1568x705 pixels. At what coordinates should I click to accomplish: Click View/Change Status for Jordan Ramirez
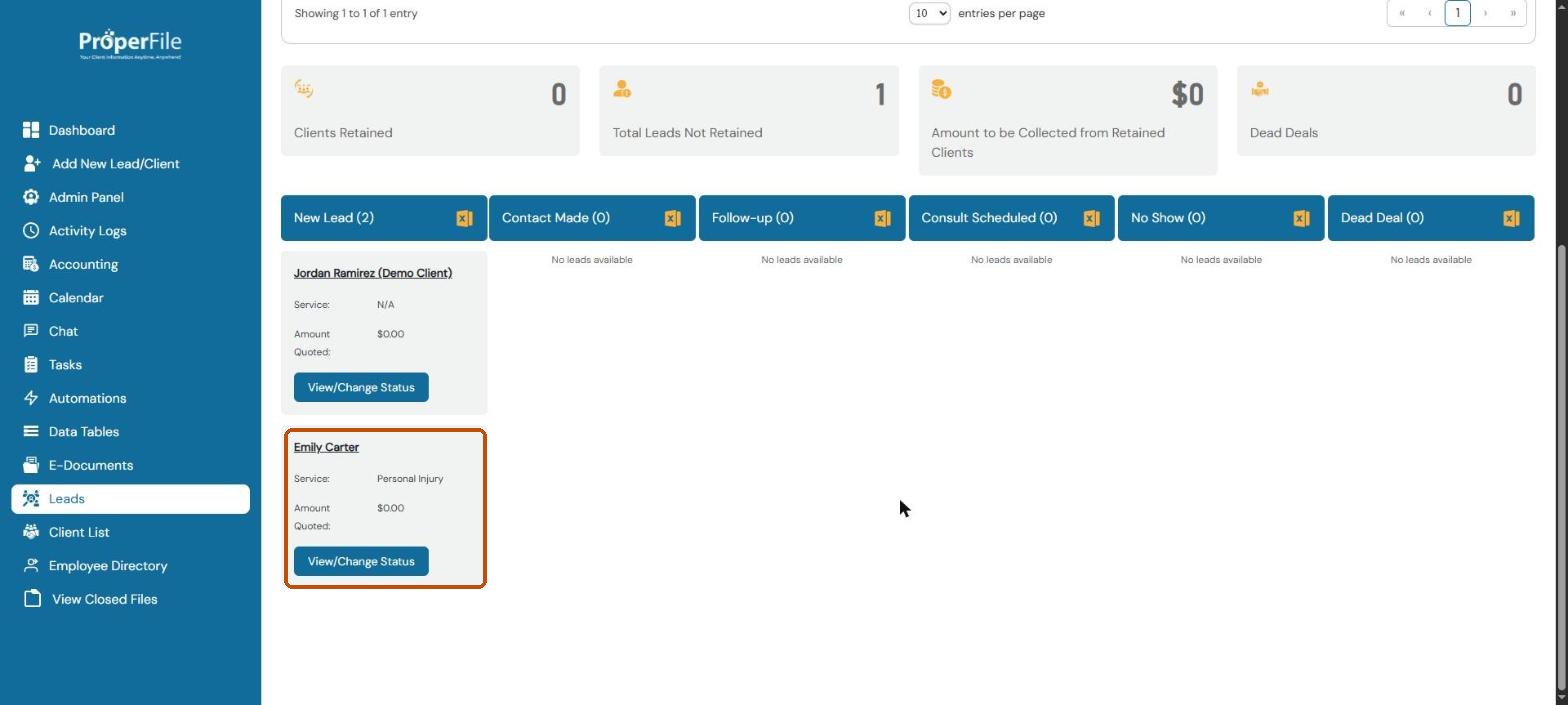pos(361,388)
